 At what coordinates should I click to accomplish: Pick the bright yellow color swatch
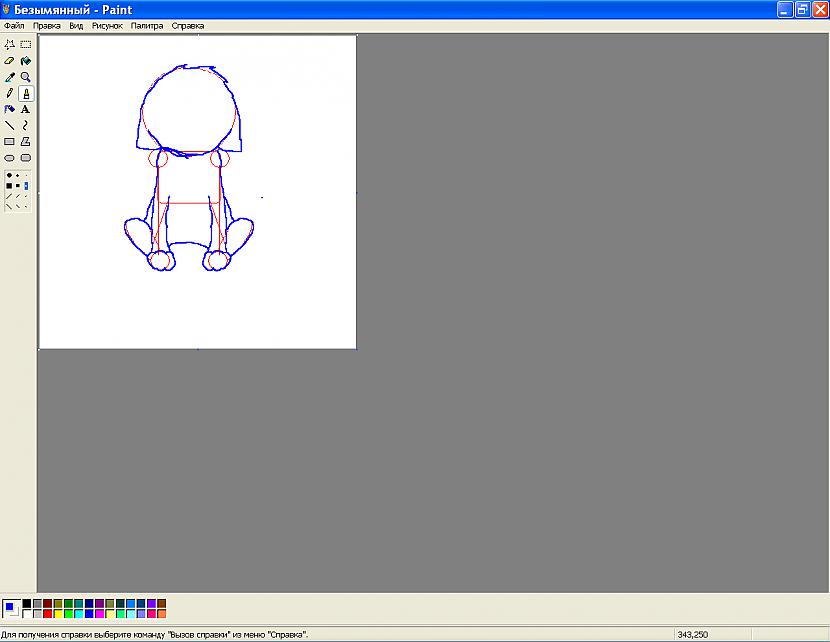point(58,614)
